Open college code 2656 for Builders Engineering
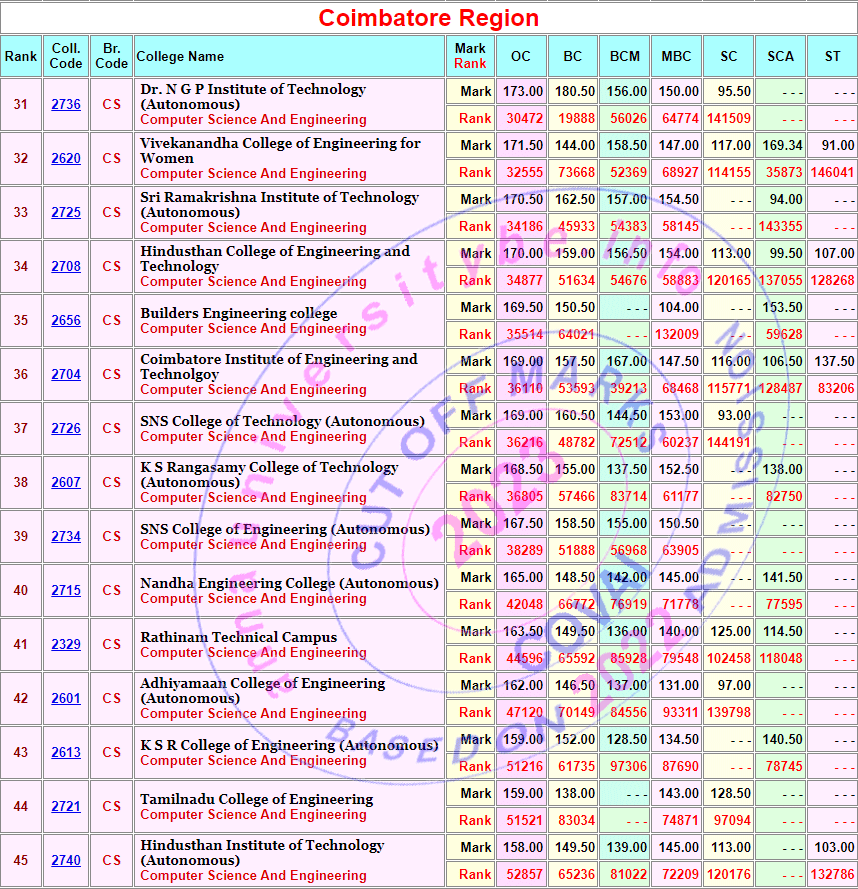This screenshot has width=858, height=889. [x=66, y=321]
